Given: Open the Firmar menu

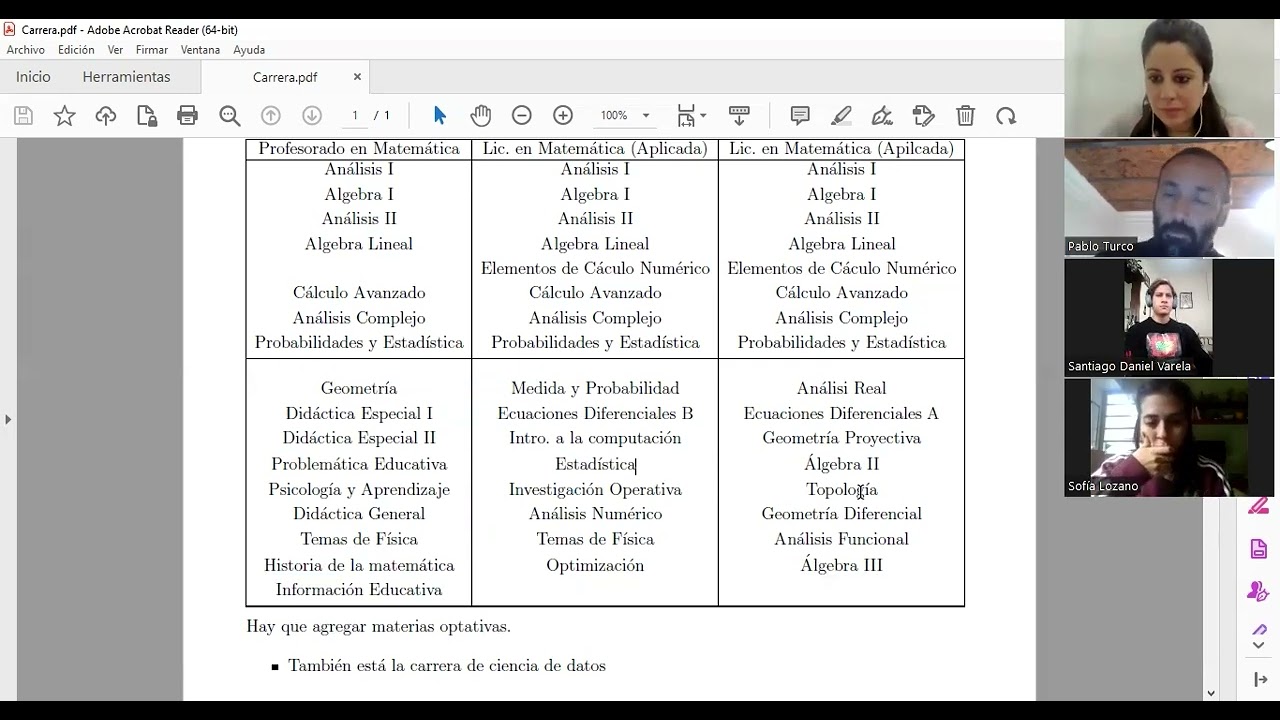Looking at the screenshot, I should pos(152,50).
